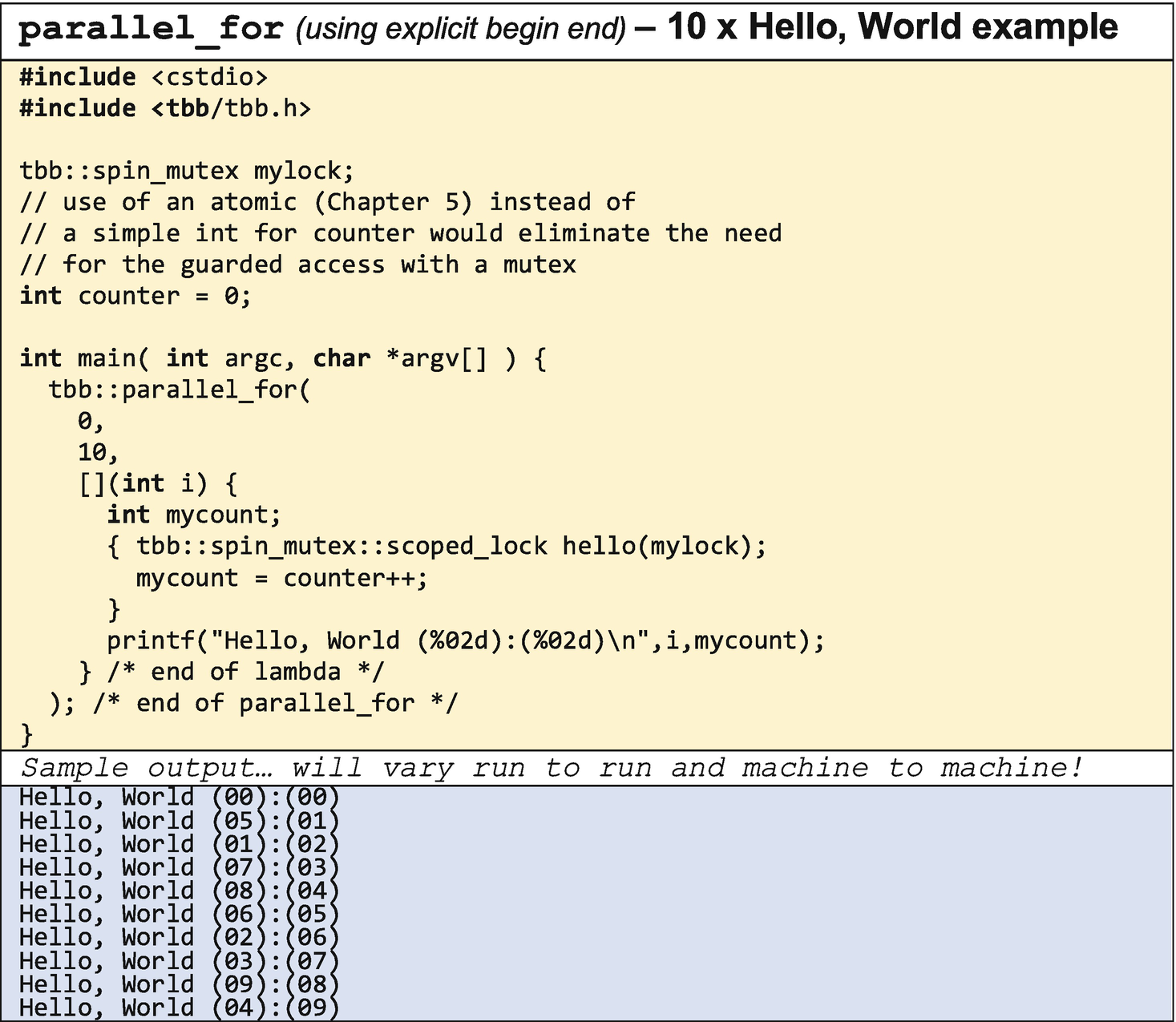Click output line 'Hello, World (06):(05)'
Viewport: 1176px width, 1022px height.
pyautogui.click(x=180, y=914)
